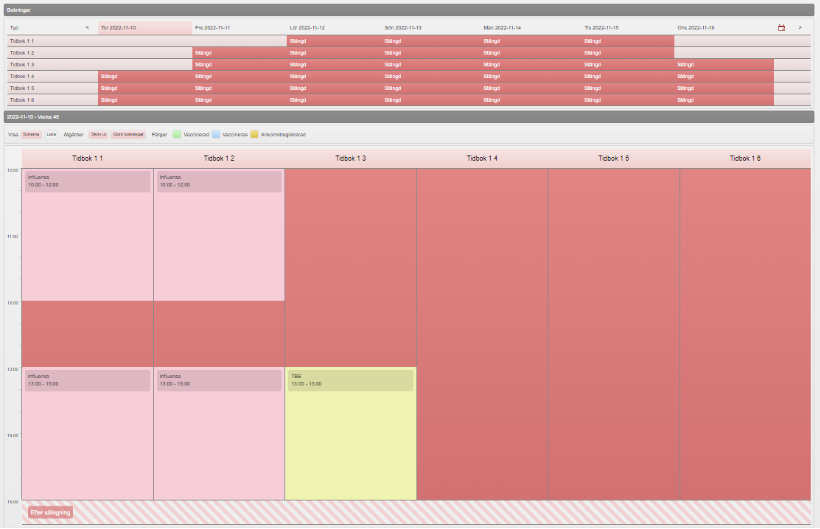Click the green Vaccinerad color swatch
The height and width of the screenshot is (529, 820).
[177, 133]
